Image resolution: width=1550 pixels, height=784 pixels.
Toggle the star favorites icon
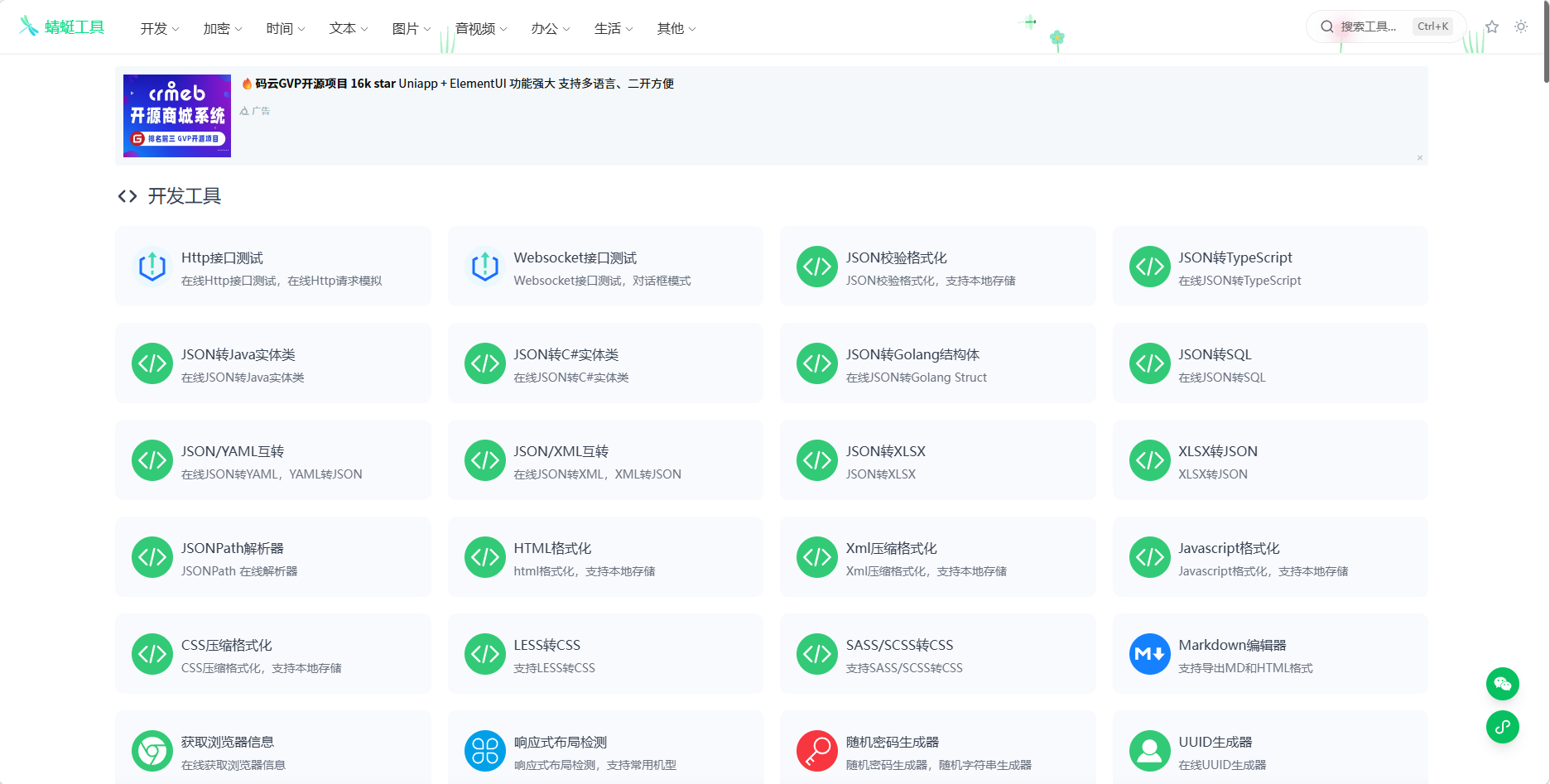coord(1492,26)
